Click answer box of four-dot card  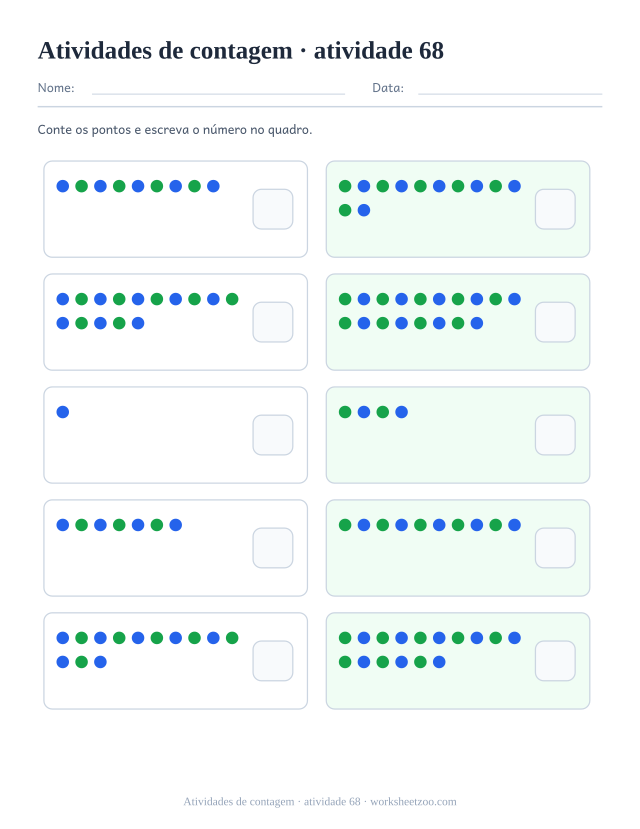pyautogui.click(x=555, y=435)
